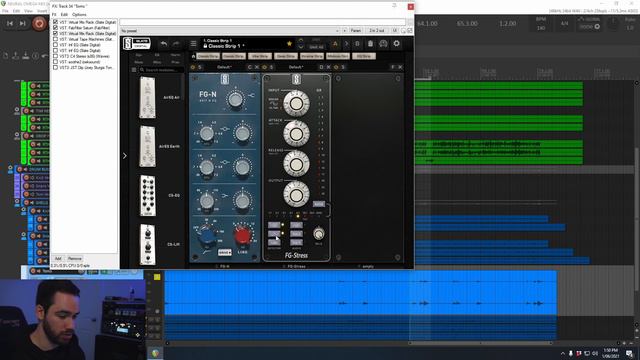Add the CS-EQ module thumbnail
This screenshot has height=360, width=640.
(x=148, y=196)
